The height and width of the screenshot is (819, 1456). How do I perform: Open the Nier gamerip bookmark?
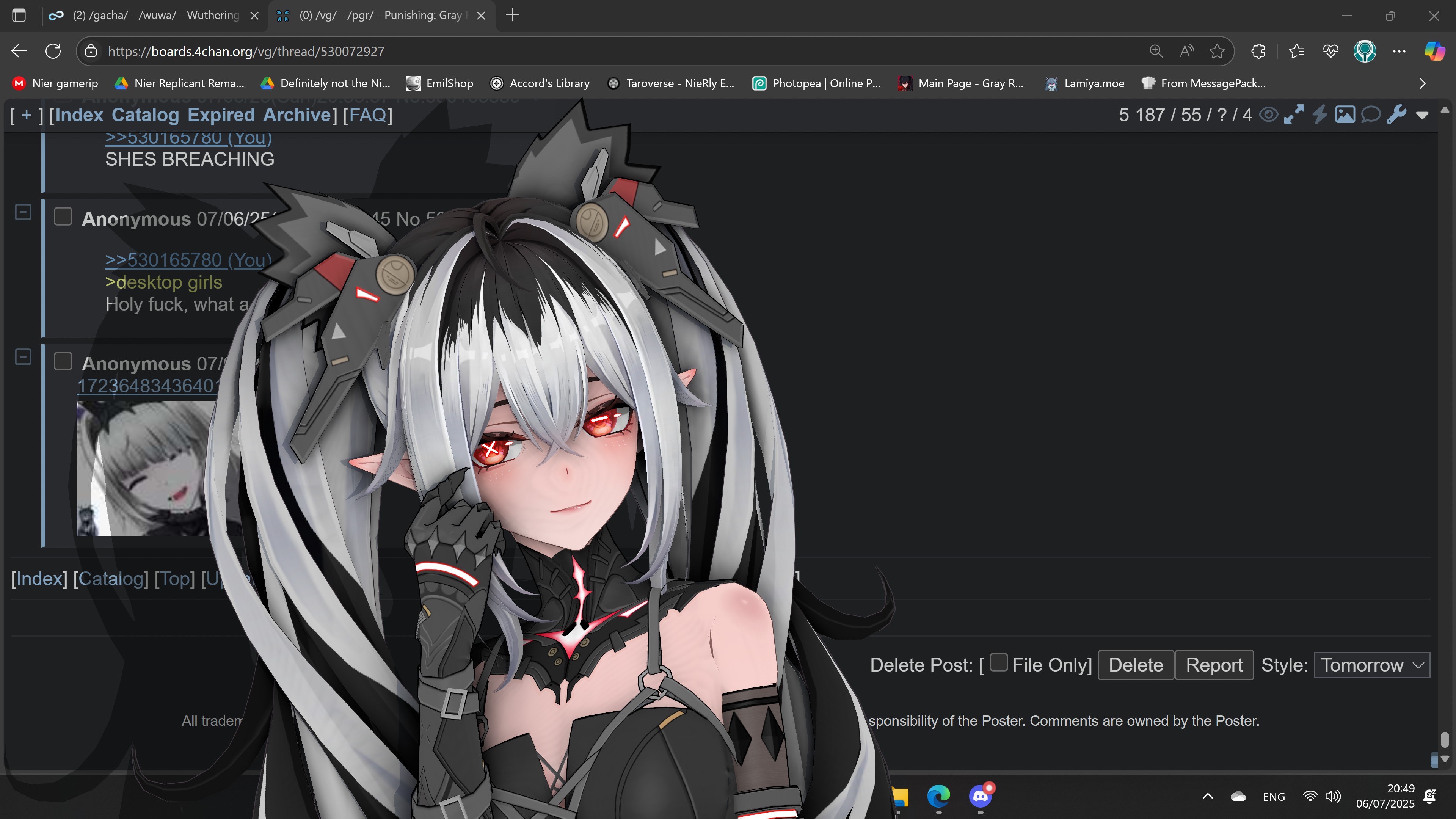(55, 84)
